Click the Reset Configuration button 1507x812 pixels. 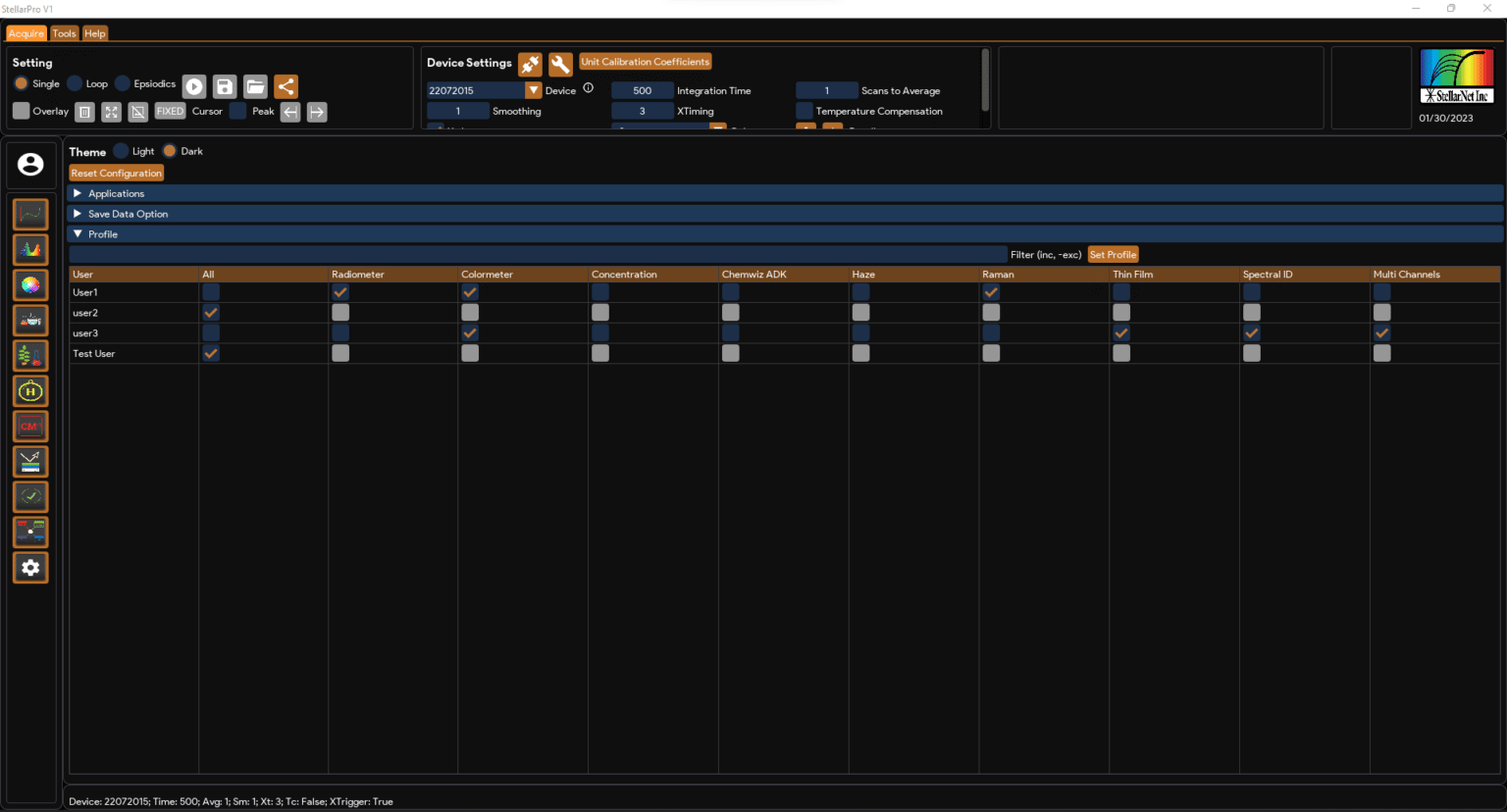[x=116, y=173]
